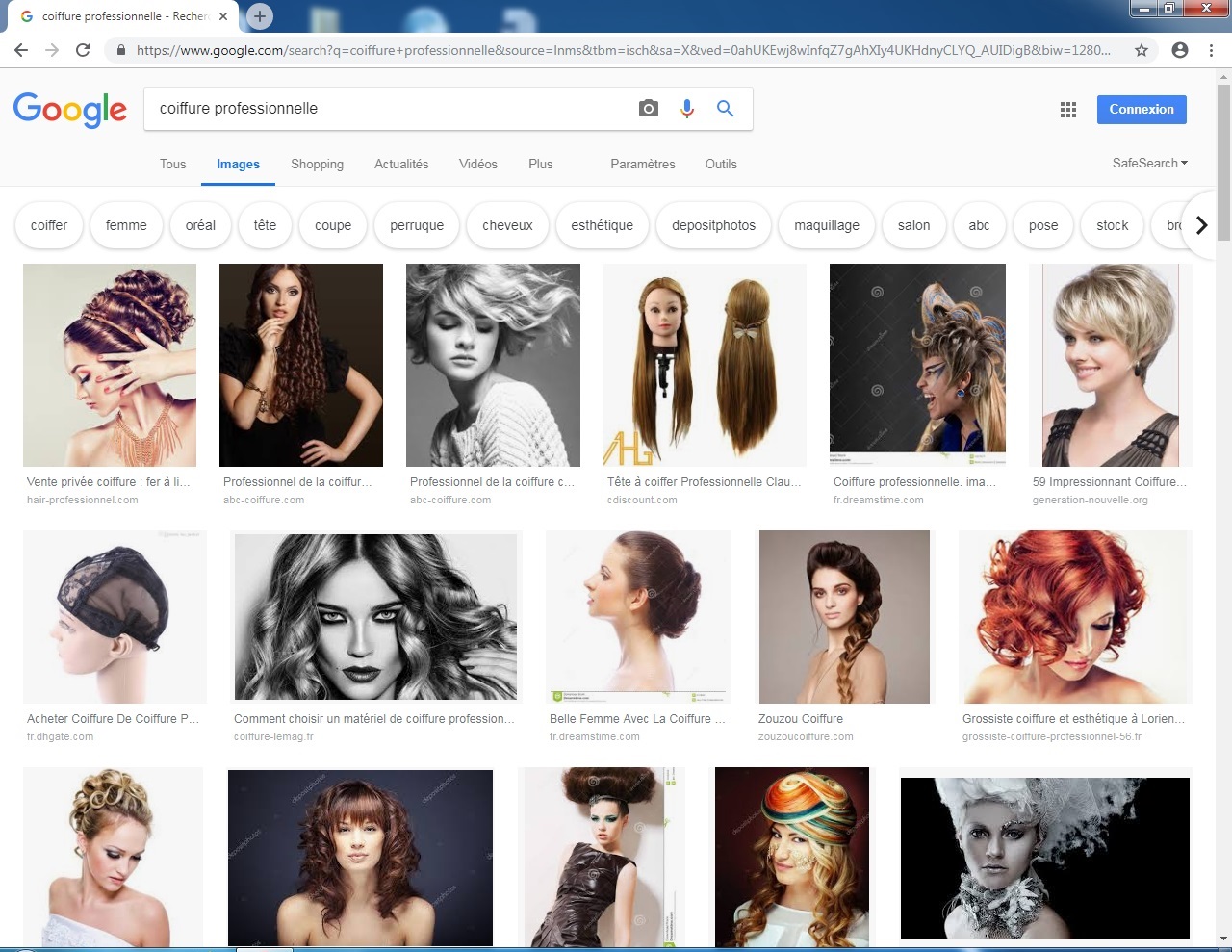Viewport: 1232px width, 952px height.
Task: Click the abc chip
Action: coord(979,225)
